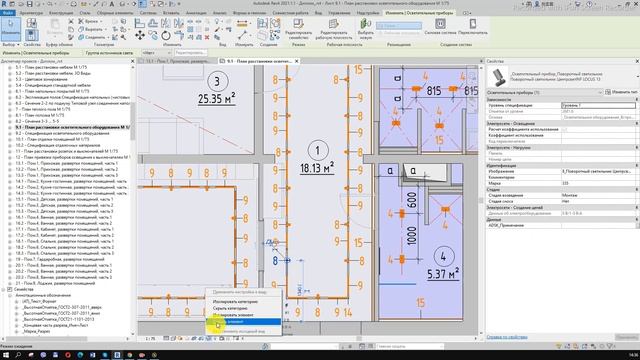Click the Cut (scissors) clipboard icon

tap(71, 21)
